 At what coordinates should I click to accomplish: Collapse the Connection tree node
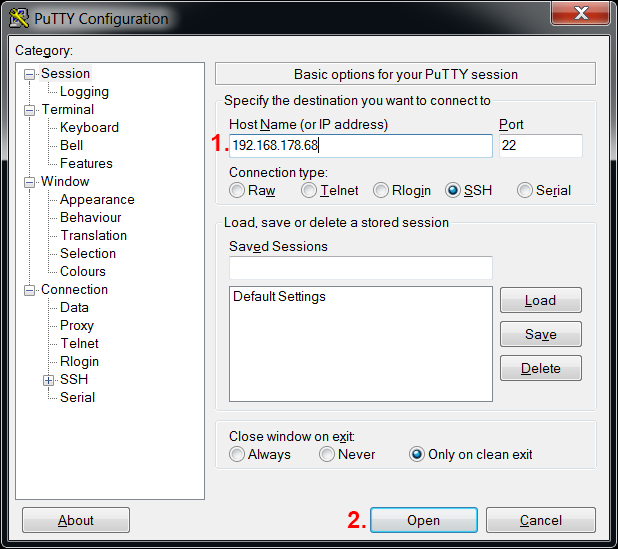coord(29,290)
